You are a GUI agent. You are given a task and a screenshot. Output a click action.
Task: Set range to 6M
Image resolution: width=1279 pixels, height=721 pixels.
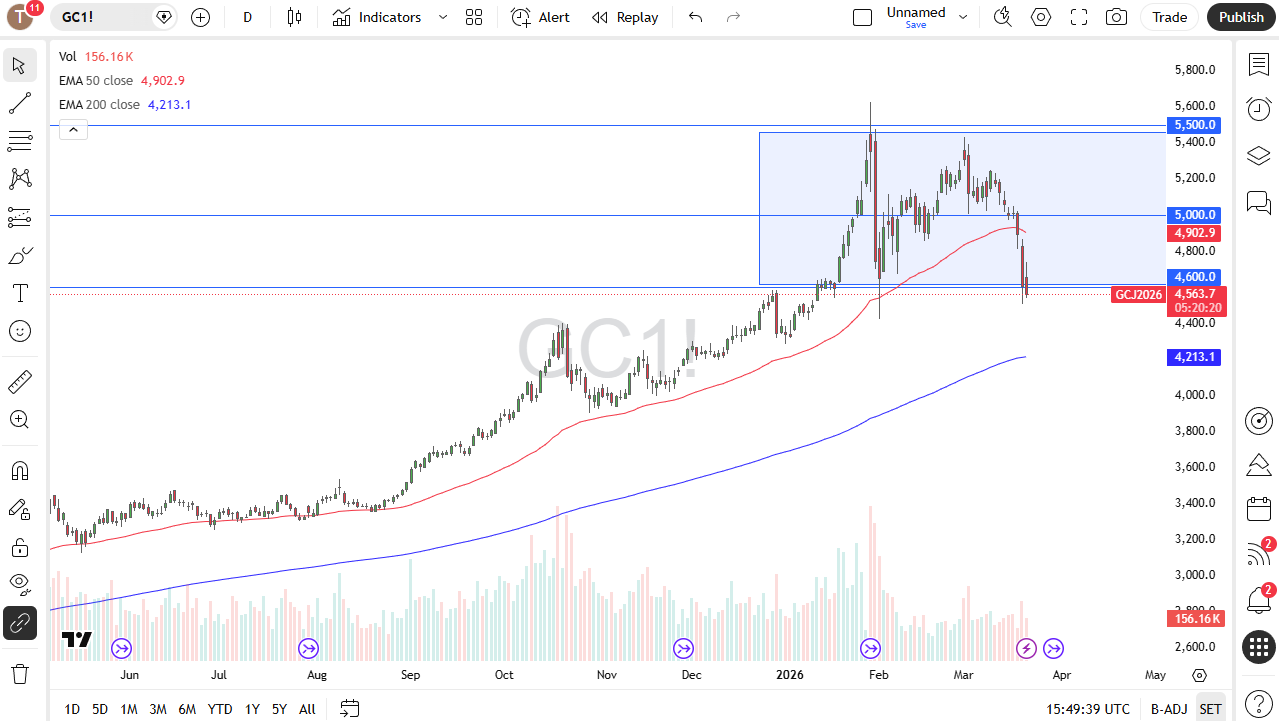tap(187, 709)
